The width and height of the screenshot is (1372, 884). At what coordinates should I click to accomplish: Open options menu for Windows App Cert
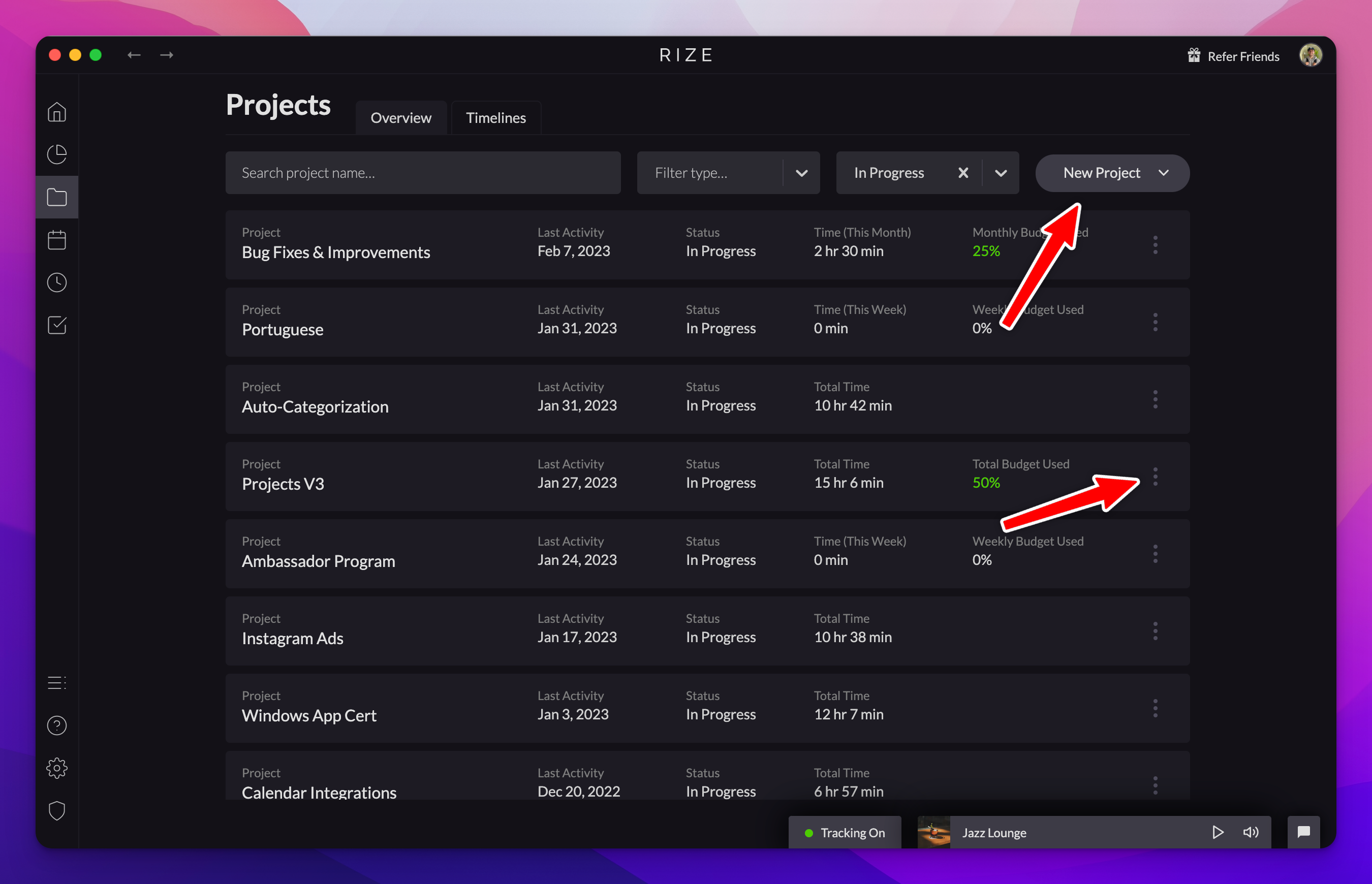point(1156,708)
